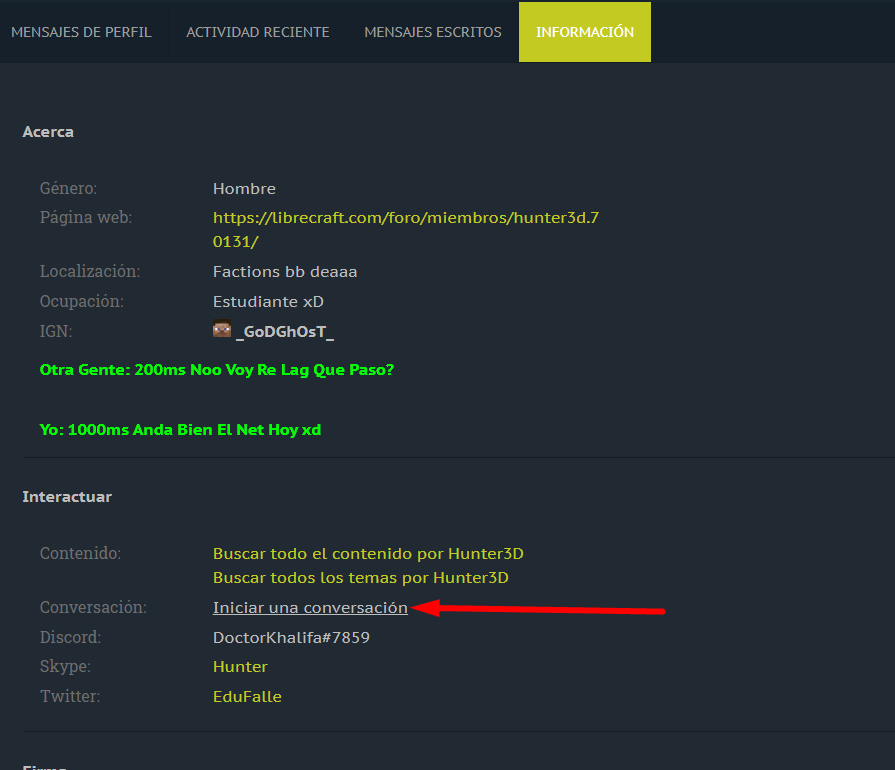Switch to Actividad Reciente tab
Screen dimensions: 895x770
(257, 32)
